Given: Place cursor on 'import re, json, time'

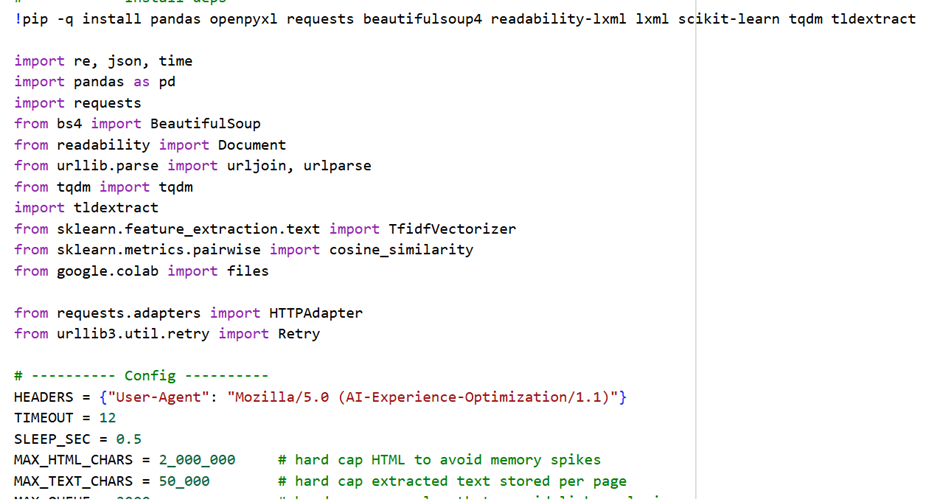Looking at the screenshot, I should tap(103, 61).
